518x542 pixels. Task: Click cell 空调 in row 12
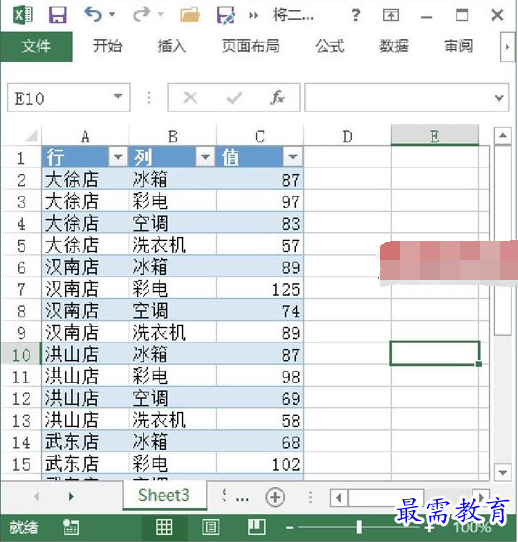pos(172,398)
